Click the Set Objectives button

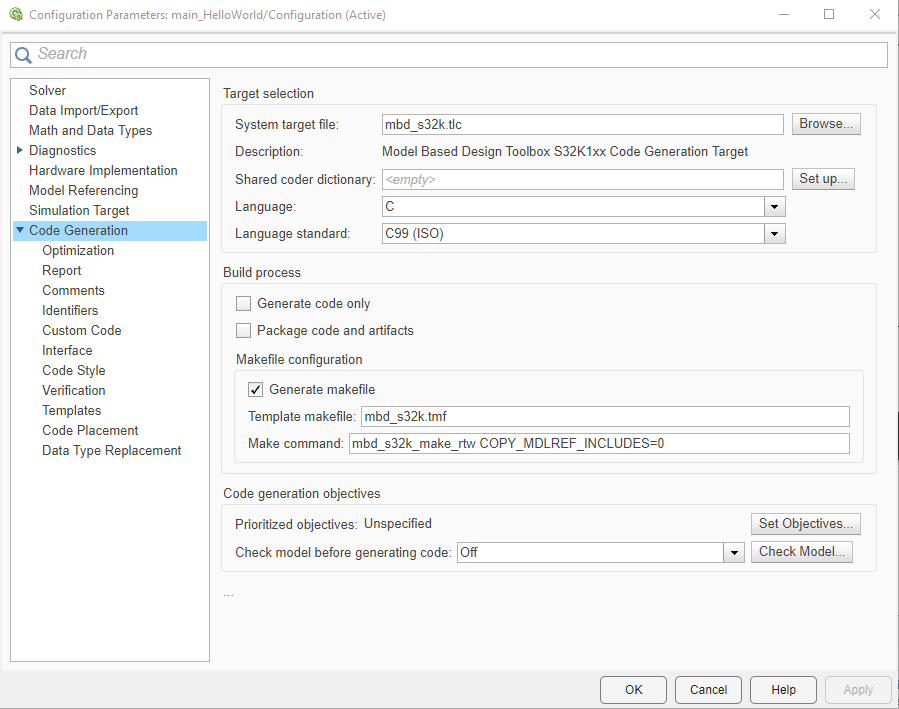click(804, 523)
